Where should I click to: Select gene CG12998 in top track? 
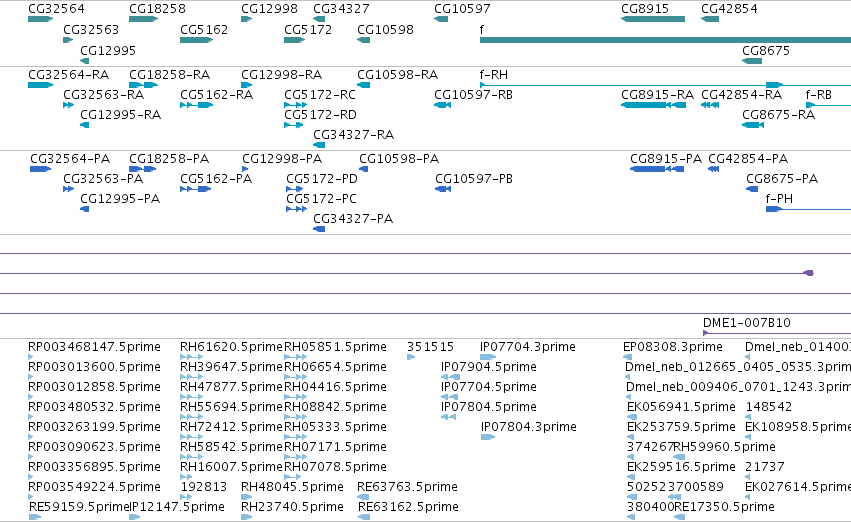(269, 9)
